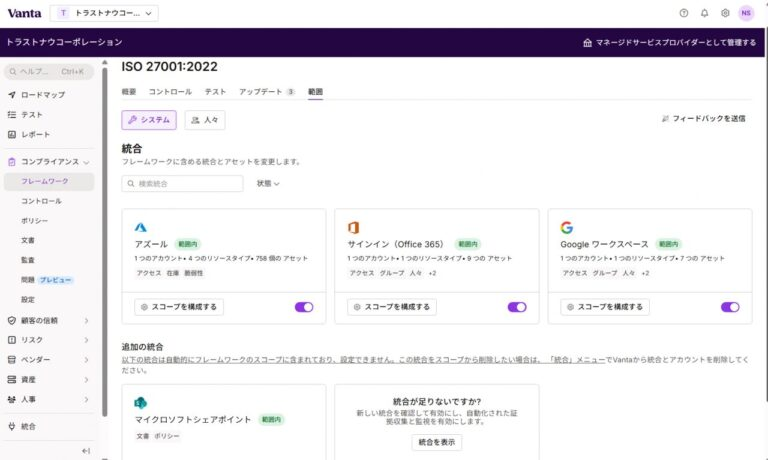
Task: Open the help question-mark icon
Action: click(684, 13)
